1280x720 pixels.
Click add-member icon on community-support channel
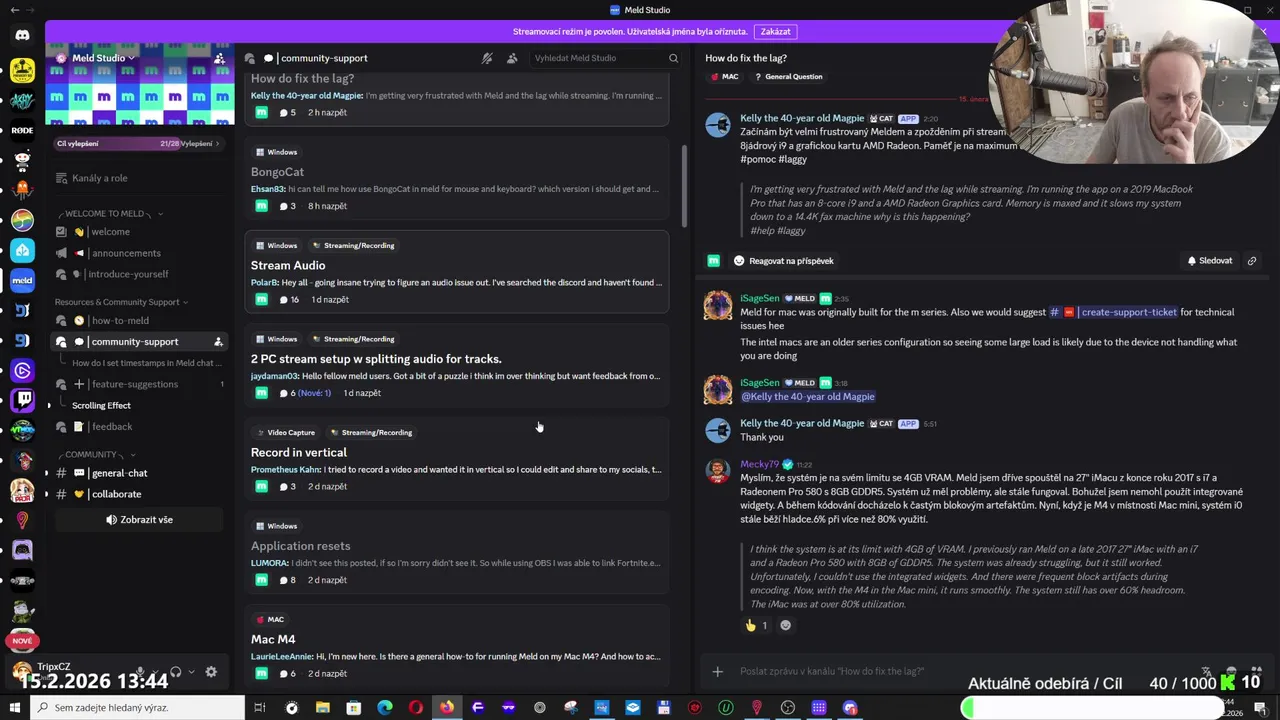(x=218, y=342)
